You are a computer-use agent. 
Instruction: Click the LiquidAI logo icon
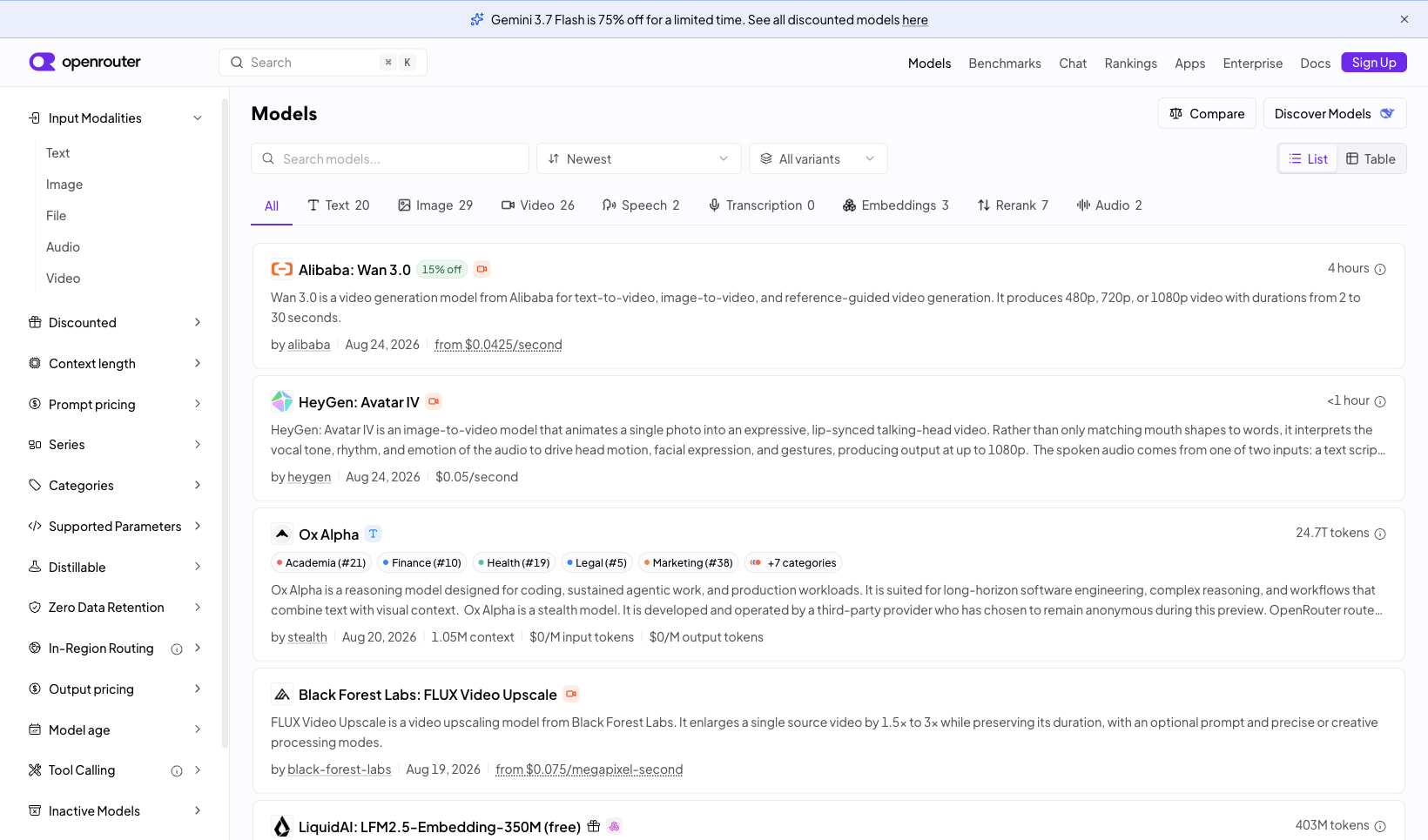pyautogui.click(x=282, y=826)
